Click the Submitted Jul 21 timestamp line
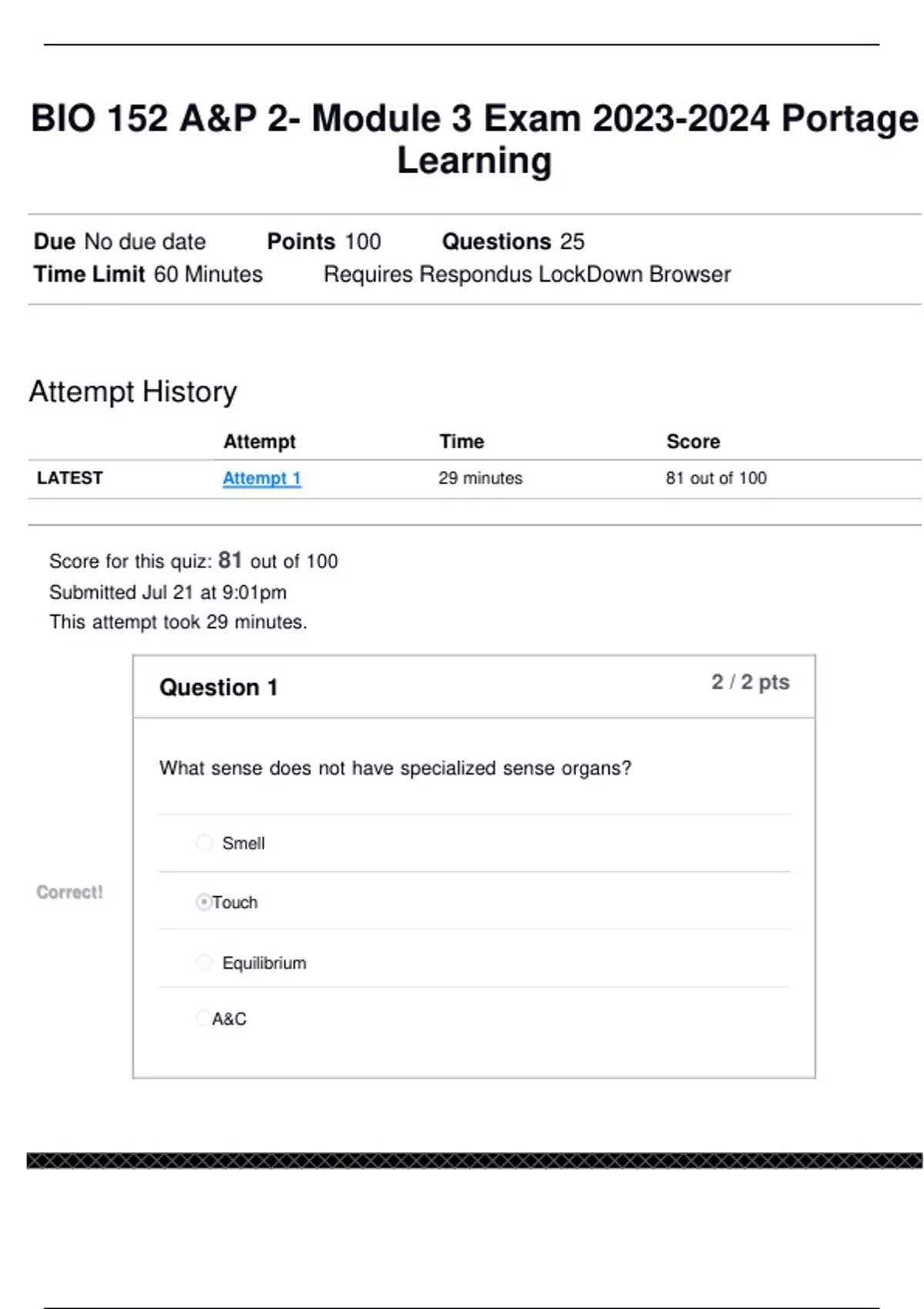Image resolution: width=924 pixels, height=1309 pixels. (168, 592)
